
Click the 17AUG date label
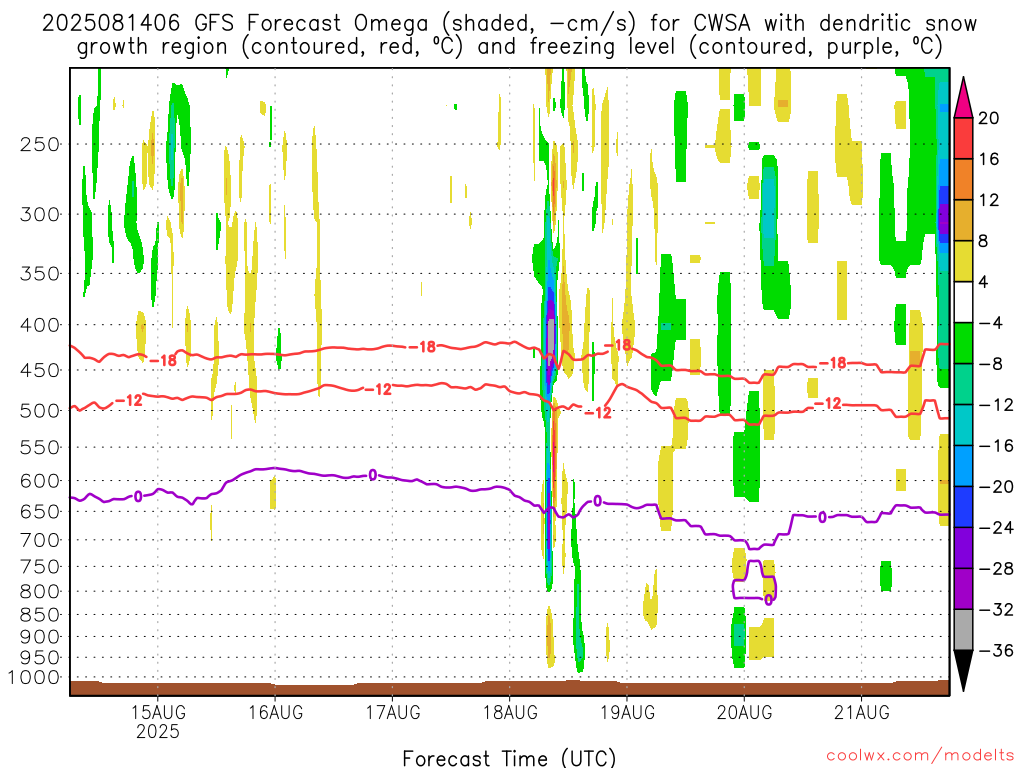[x=392, y=712]
